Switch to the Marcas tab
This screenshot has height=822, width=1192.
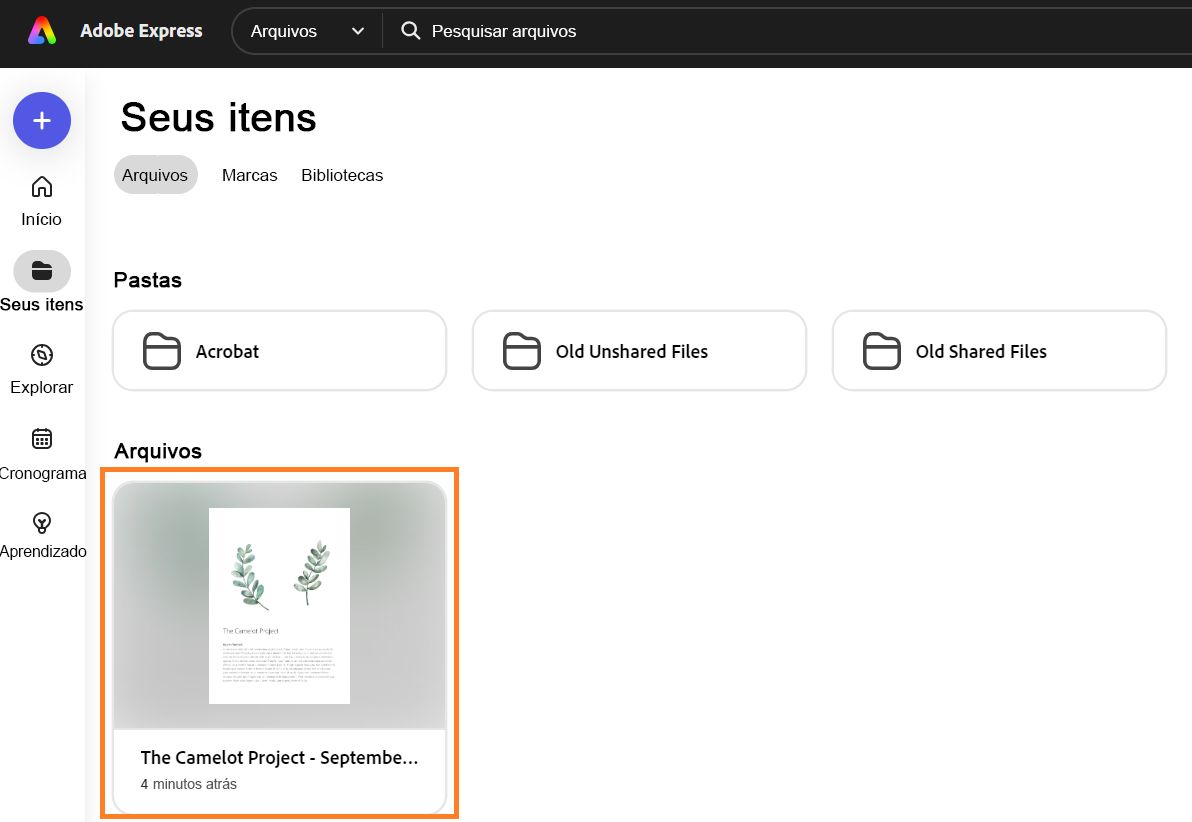tap(249, 175)
